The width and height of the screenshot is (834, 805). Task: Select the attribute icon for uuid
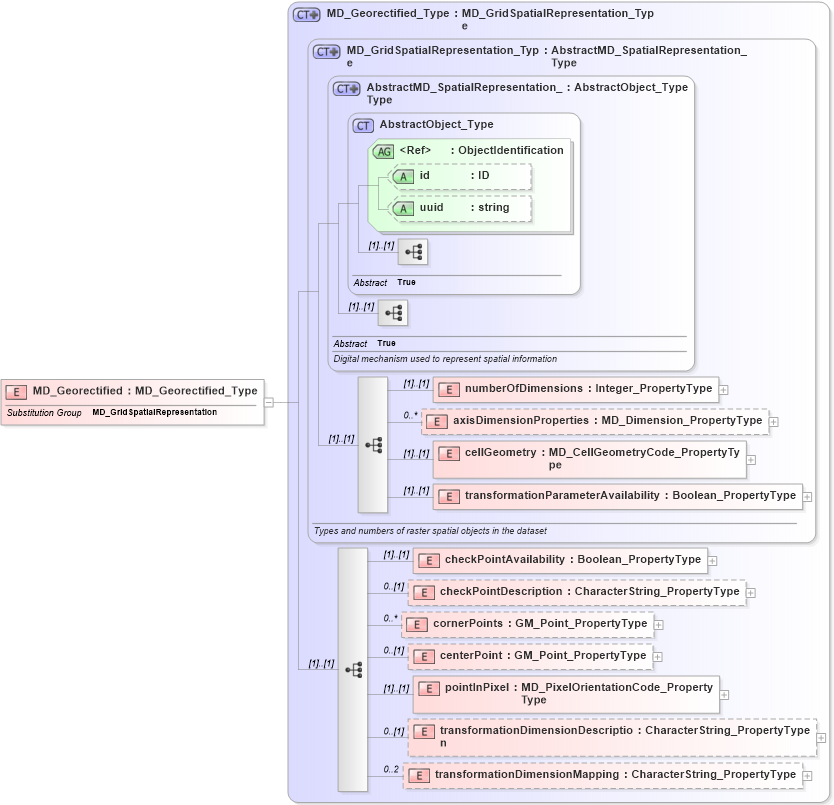pos(404,207)
